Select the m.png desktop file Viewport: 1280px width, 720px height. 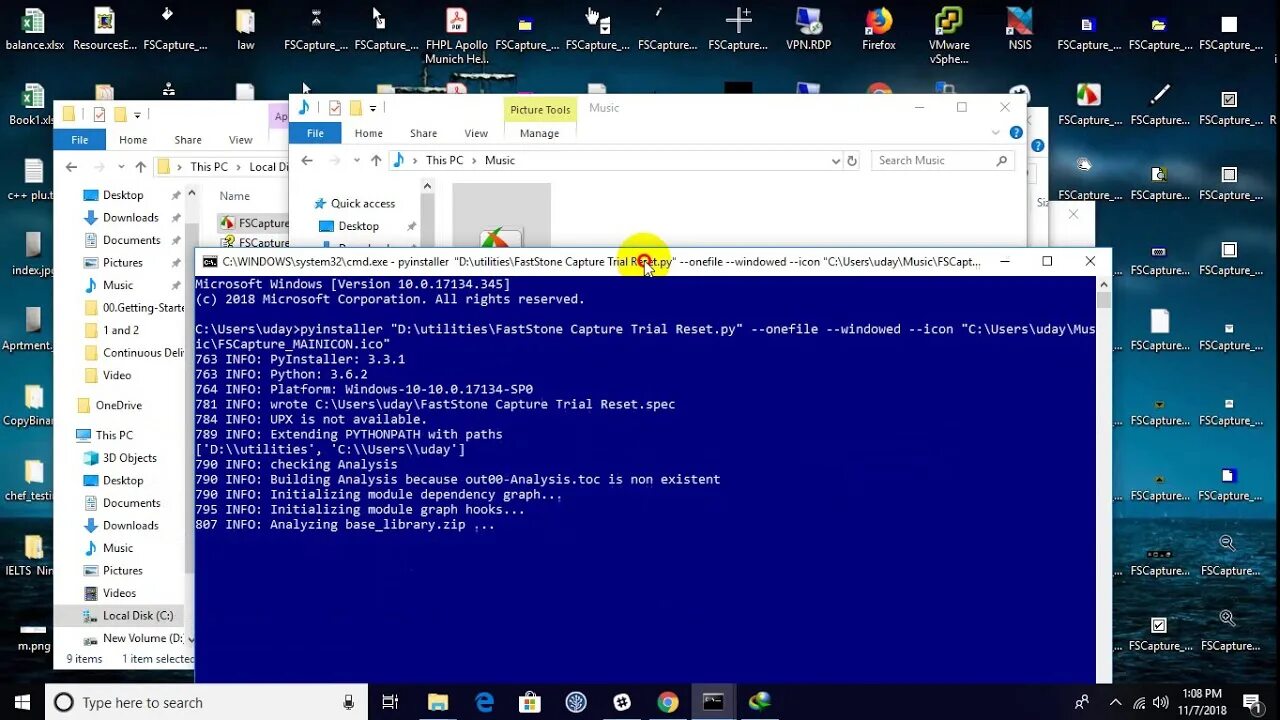pos(33,636)
